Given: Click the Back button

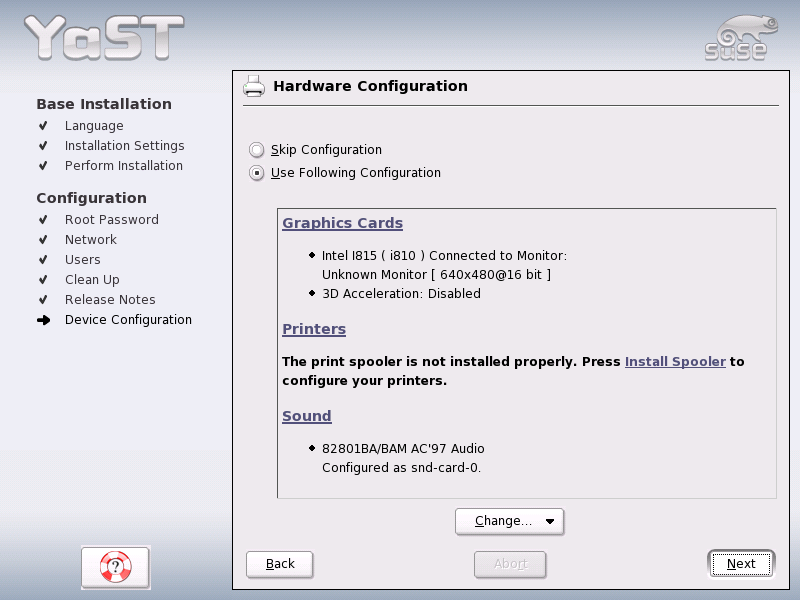Looking at the screenshot, I should (280, 564).
